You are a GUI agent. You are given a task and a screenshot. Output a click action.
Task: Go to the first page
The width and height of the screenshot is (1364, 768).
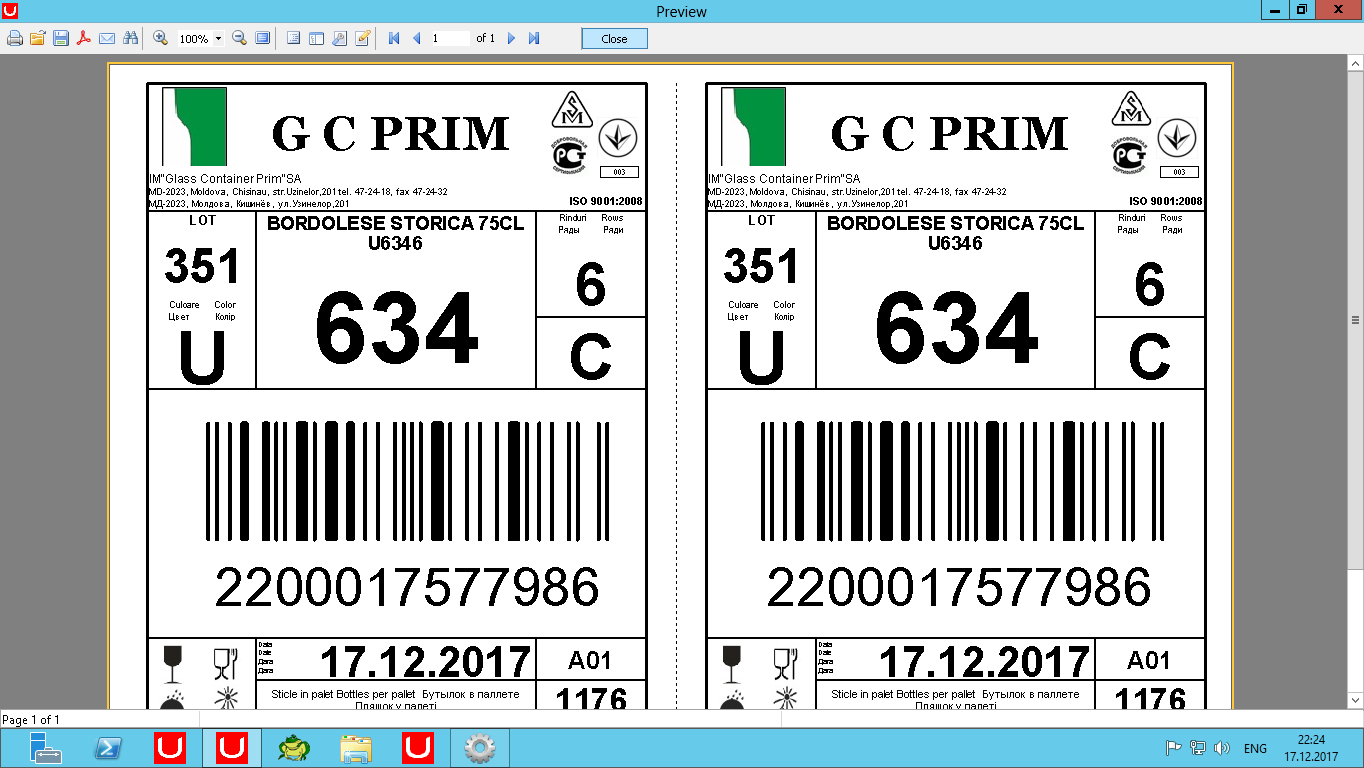pyautogui.click(x=394, y=38)
